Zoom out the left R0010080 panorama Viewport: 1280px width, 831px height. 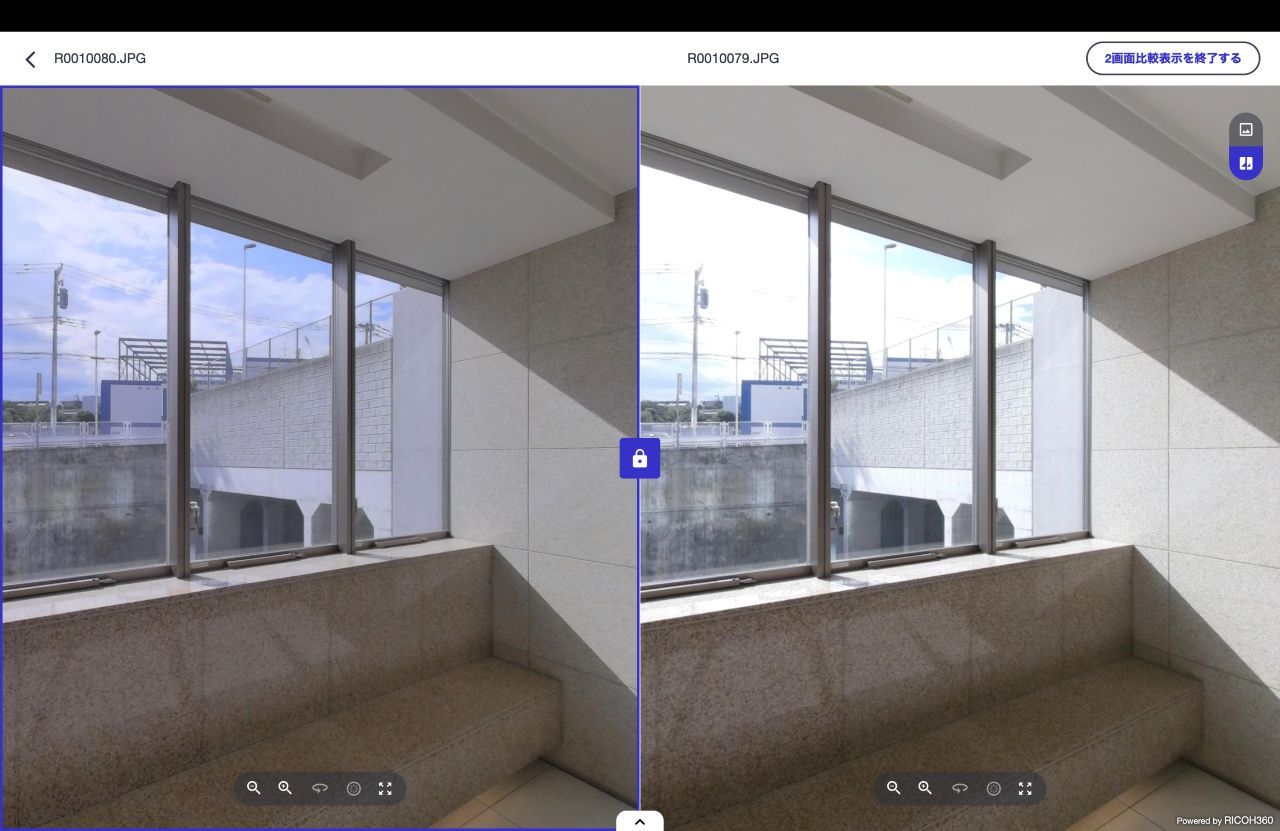254,788
